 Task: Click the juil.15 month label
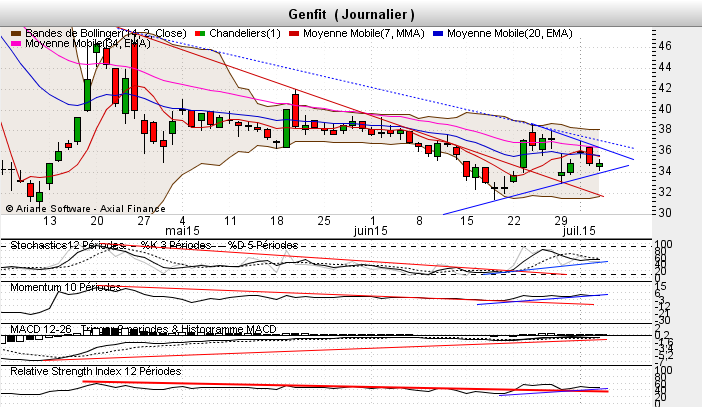(x=579, y=231)
